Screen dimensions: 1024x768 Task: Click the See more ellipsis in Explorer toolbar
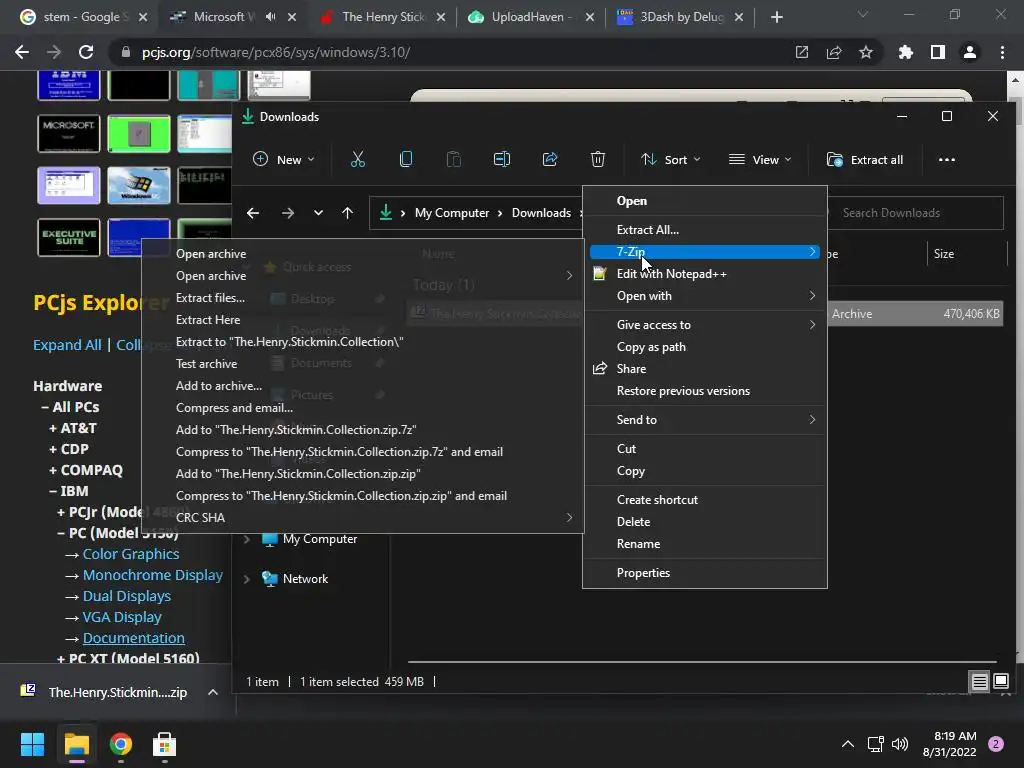(946, 159)
